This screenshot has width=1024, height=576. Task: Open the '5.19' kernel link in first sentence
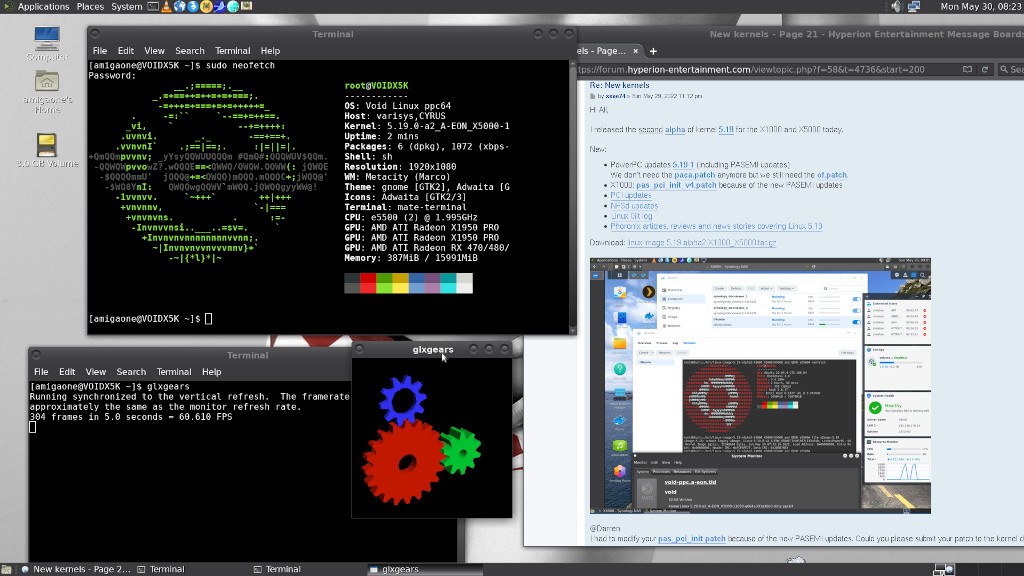pyautogui.click(x=726, y=129)
